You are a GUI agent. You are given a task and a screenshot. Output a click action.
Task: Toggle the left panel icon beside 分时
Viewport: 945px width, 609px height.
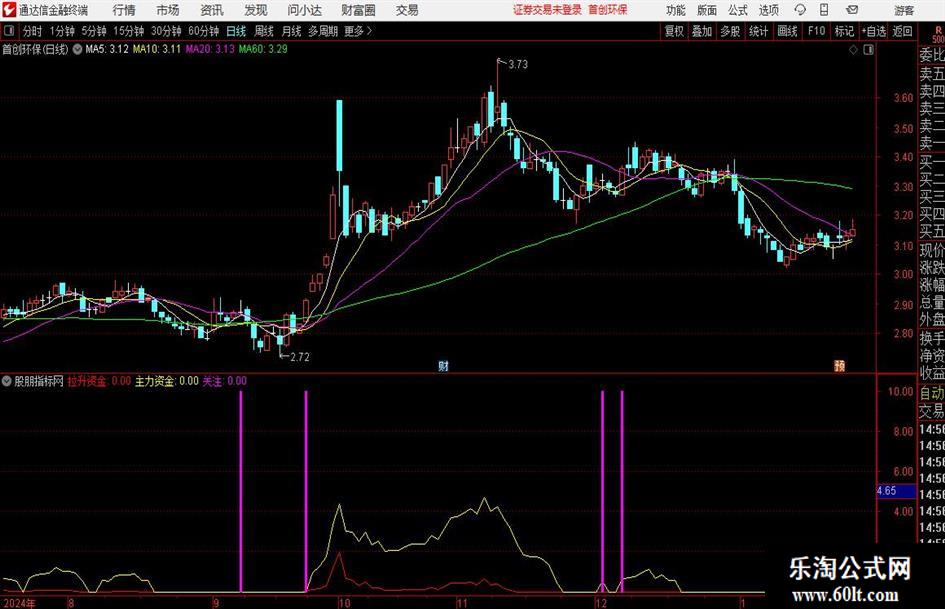point(8,31)
